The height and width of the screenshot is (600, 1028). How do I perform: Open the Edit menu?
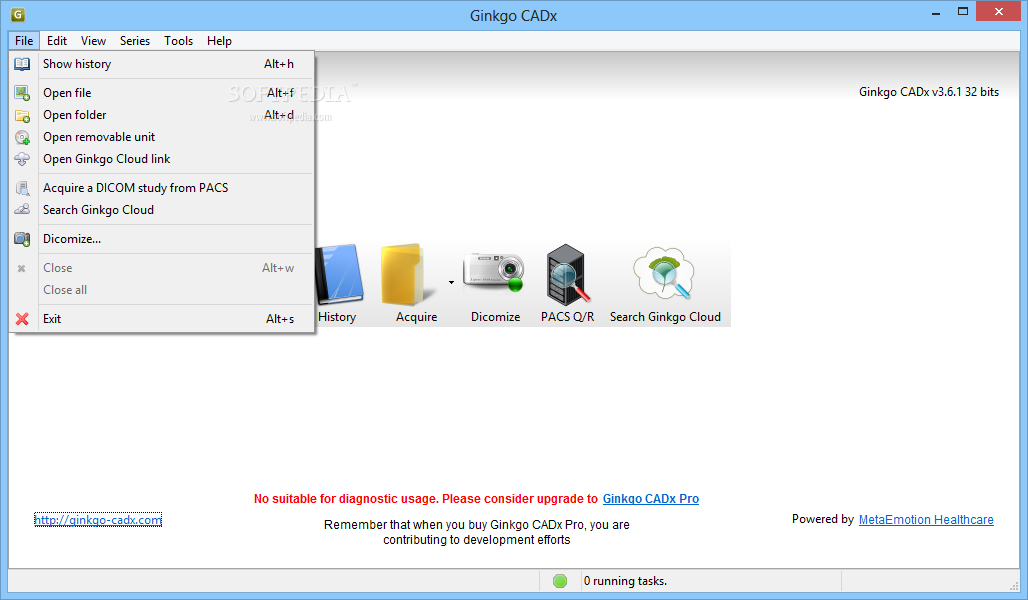click(x=57, y=41)
